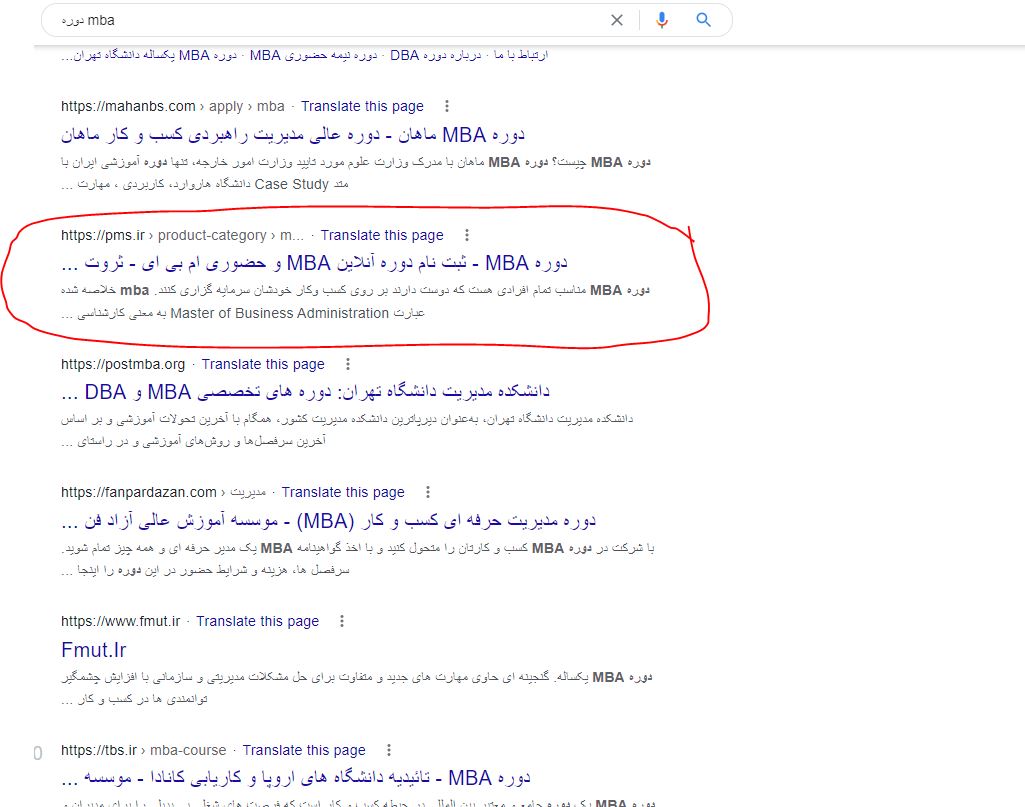This screenshot has width=1025, height=807.
Task: Open three-dot menu for tbs.ir result
Action: 388,750
